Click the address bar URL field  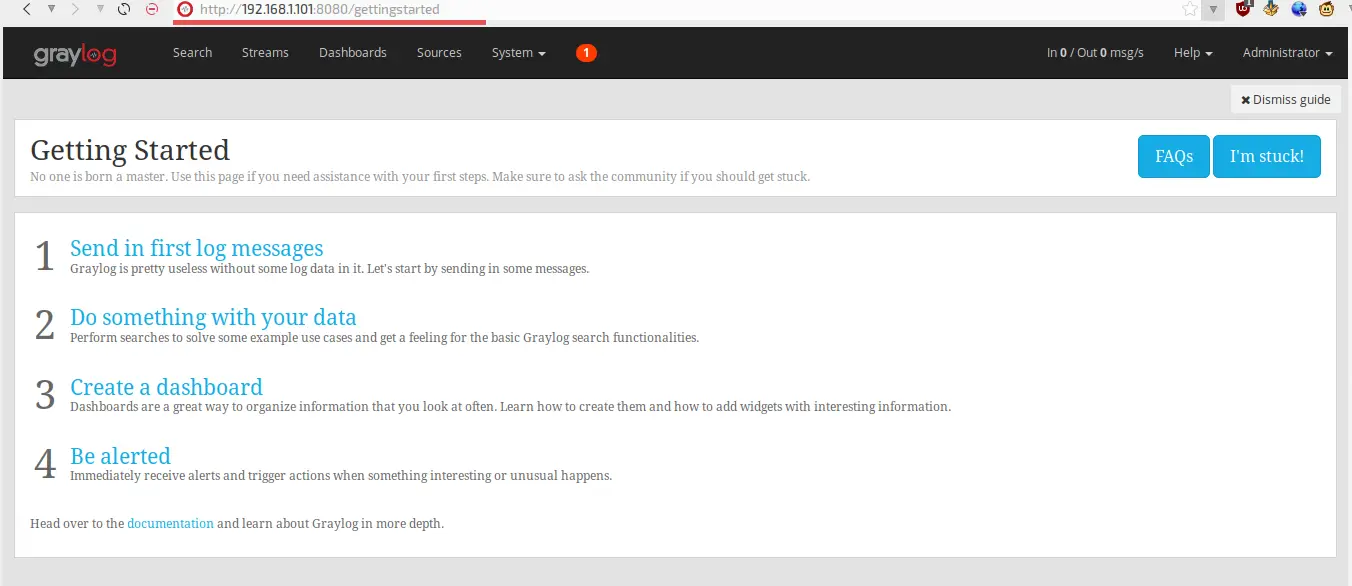tap(685, 9)
